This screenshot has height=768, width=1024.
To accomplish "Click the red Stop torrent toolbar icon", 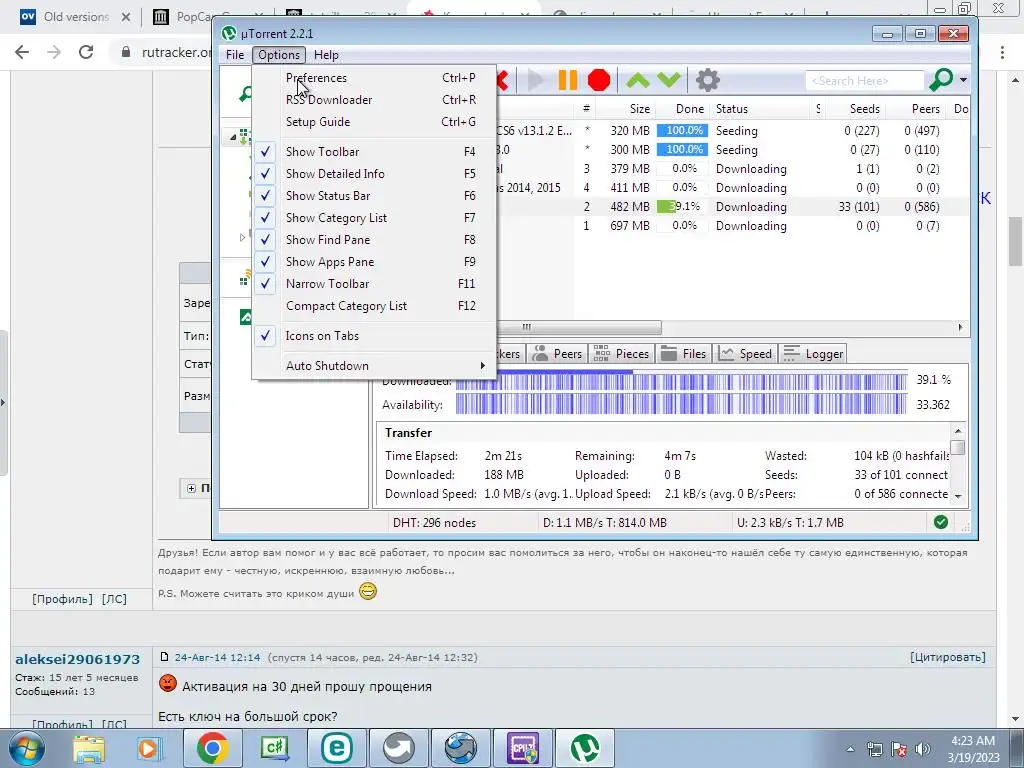I will [599, 80].
